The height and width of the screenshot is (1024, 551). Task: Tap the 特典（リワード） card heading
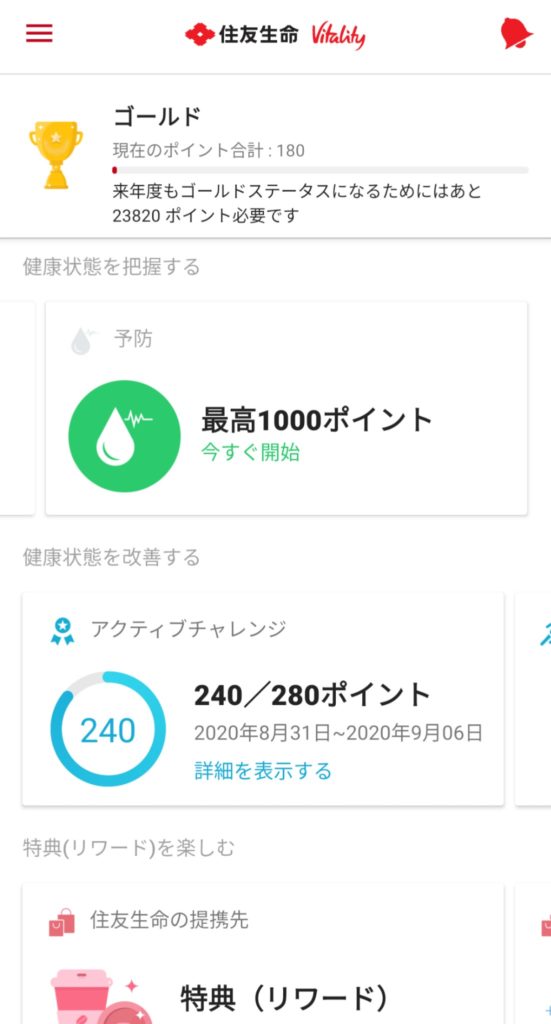pyautogui.click(x=284, y=998)
